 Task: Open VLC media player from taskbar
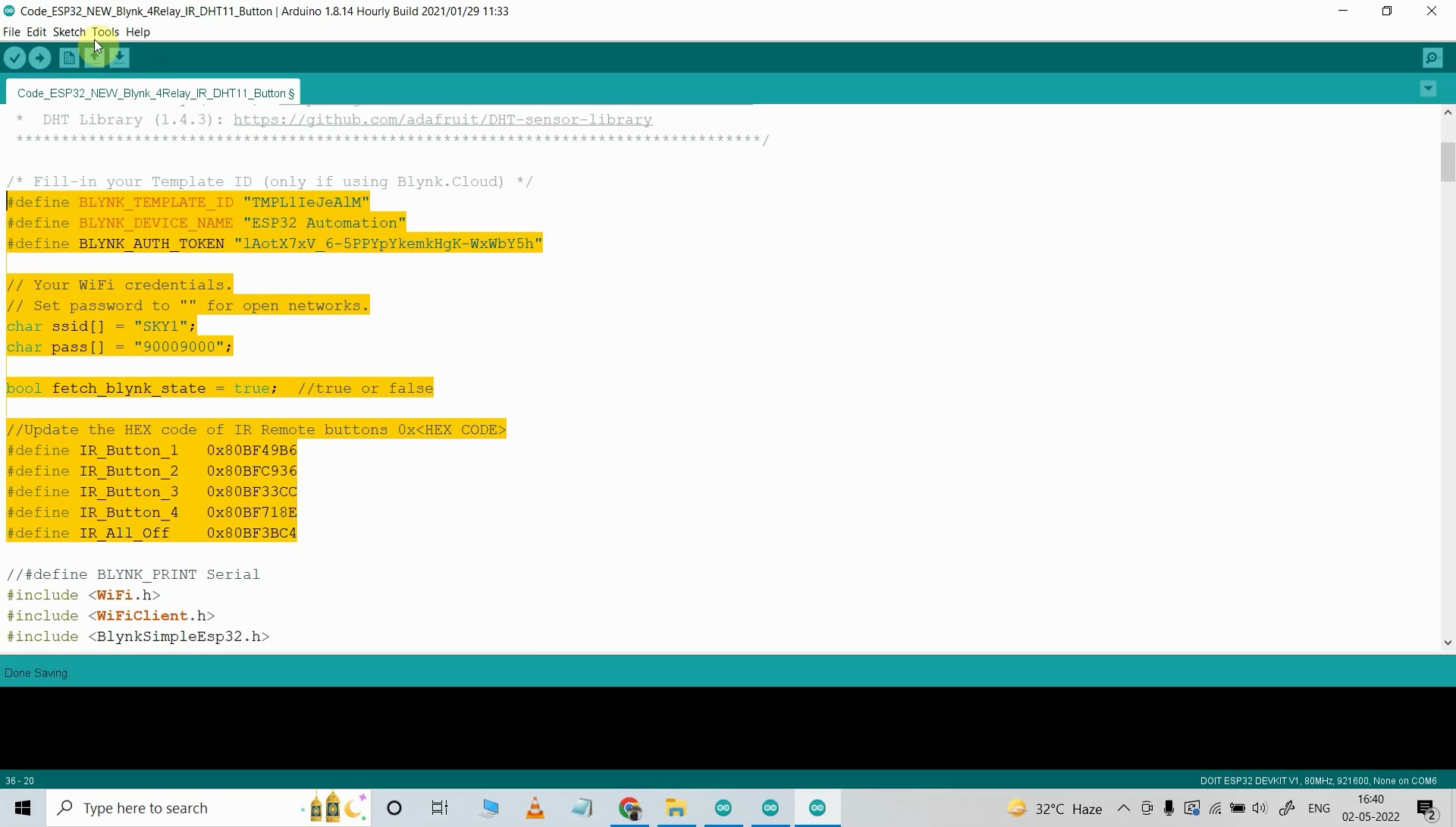(535, 808)
